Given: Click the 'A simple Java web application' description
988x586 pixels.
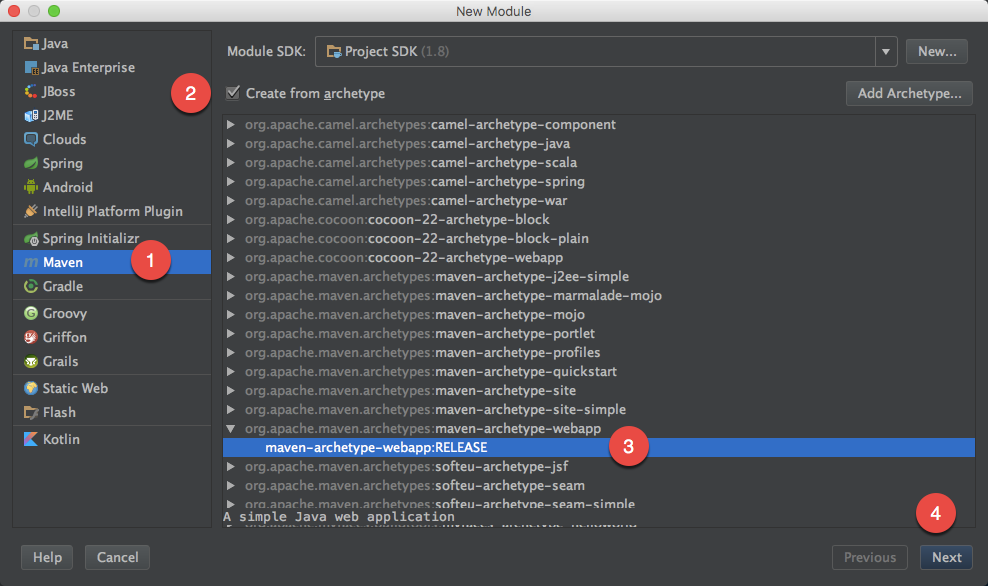Looking at the screenshot, I should [339, 517].
